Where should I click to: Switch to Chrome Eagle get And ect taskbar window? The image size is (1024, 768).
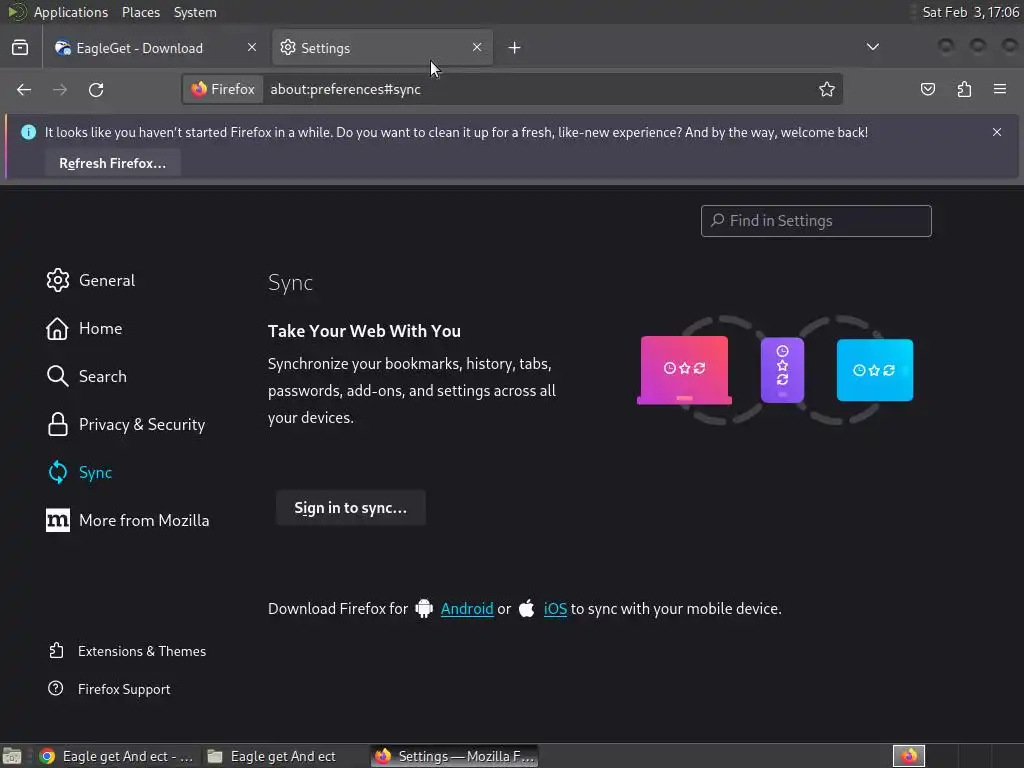pyautogui.click(x=116, y=756)
